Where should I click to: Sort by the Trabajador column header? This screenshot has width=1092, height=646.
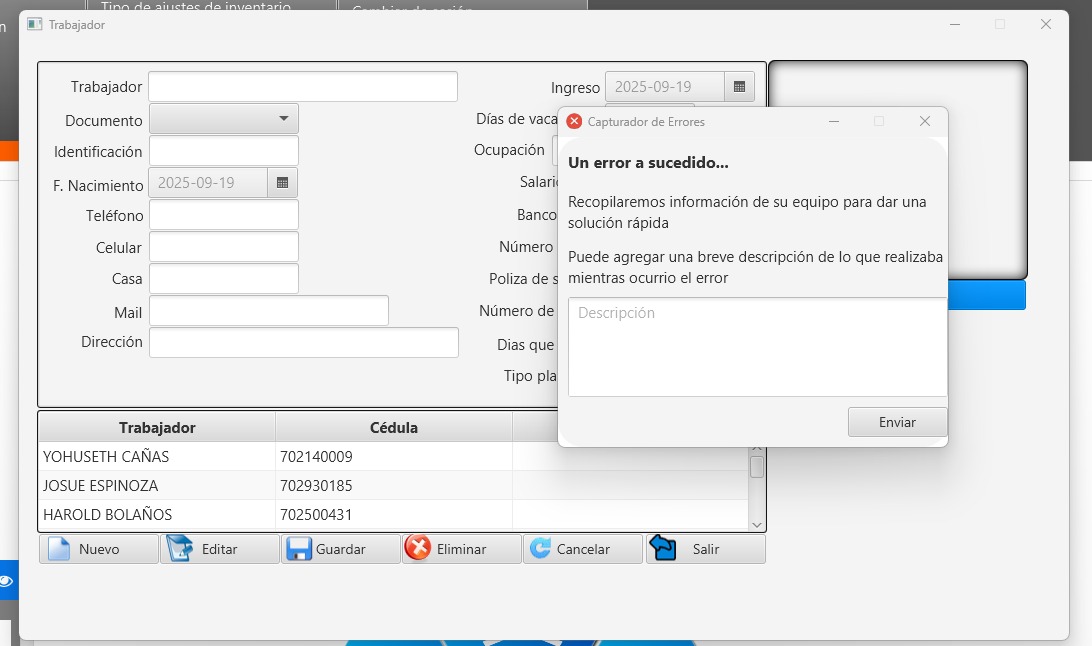(x=157, y=427)
